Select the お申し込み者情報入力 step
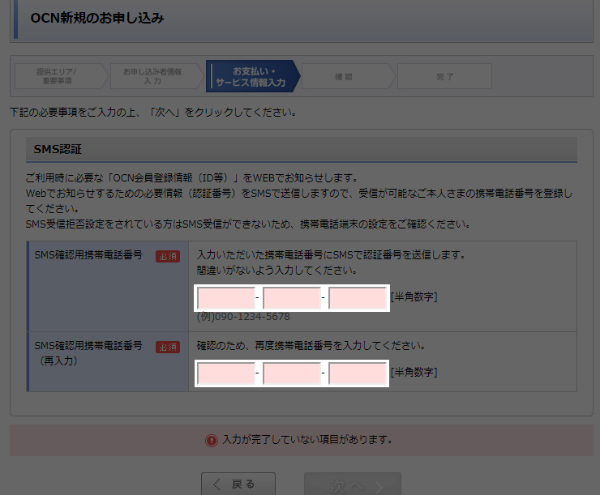The height and width of the screenshot is (495, 600). coord(157,76)
